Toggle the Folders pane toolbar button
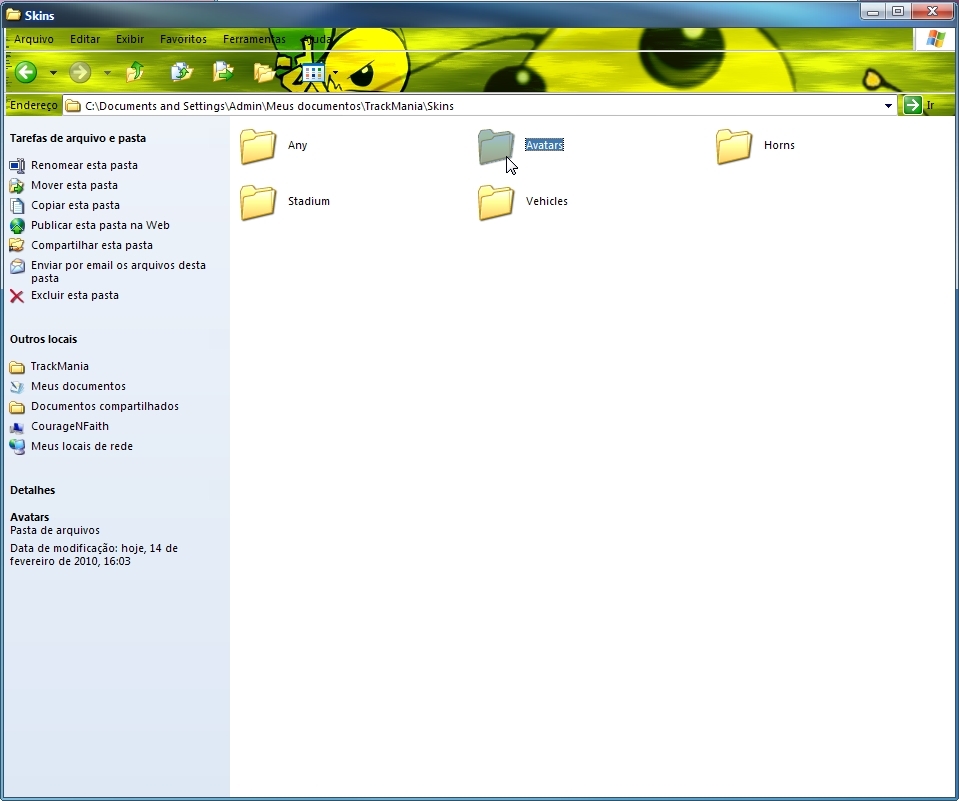The height and width of the screenshot is (801, 959). [264, 72]
